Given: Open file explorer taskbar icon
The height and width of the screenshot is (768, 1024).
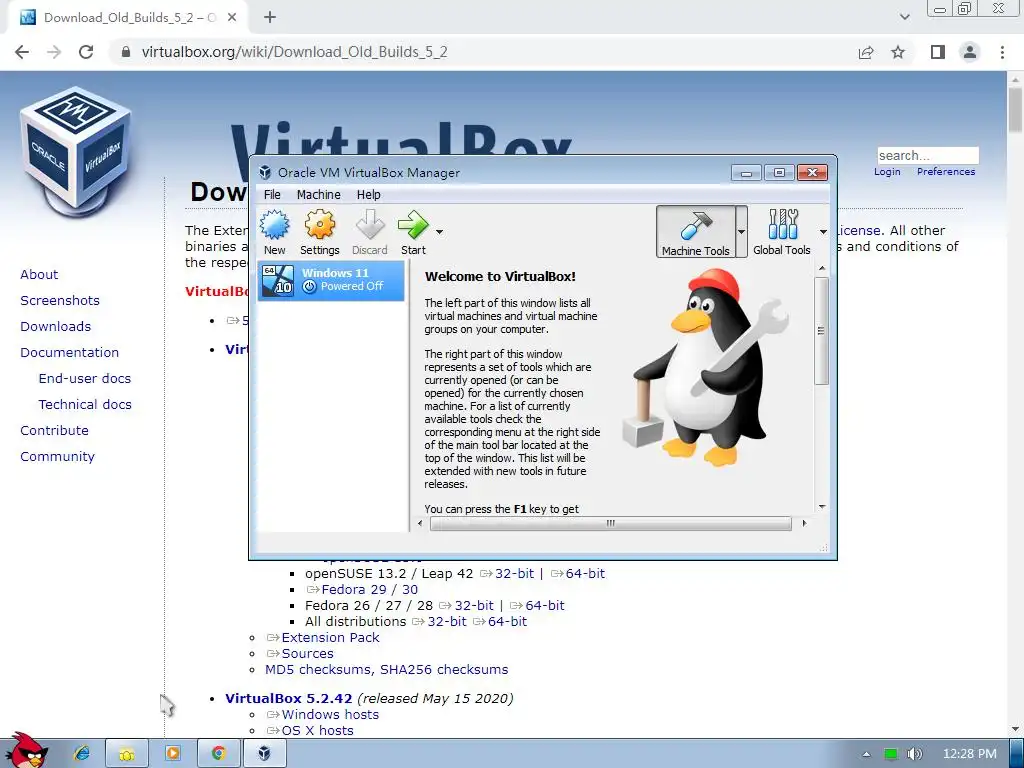Looking at the screenshot, I should (x=127, y=754).
